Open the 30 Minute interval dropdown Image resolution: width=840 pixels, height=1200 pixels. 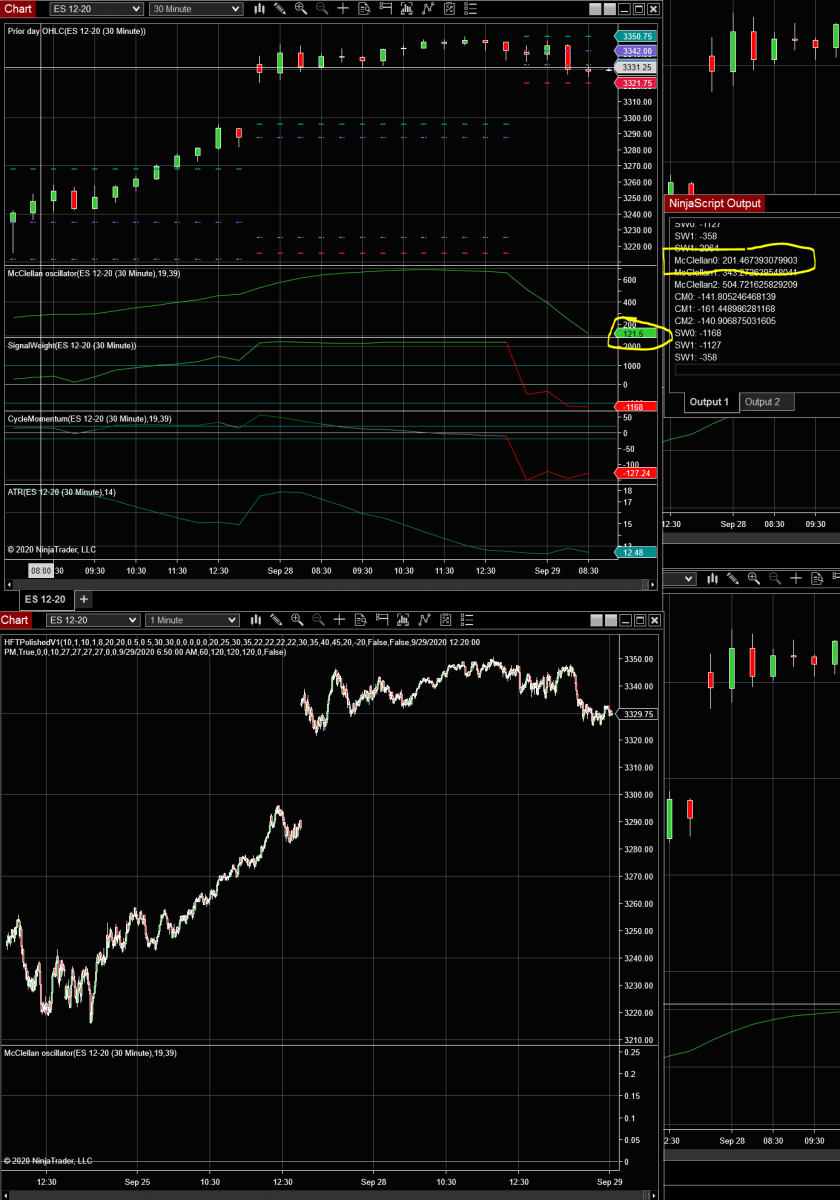point(196,8)
